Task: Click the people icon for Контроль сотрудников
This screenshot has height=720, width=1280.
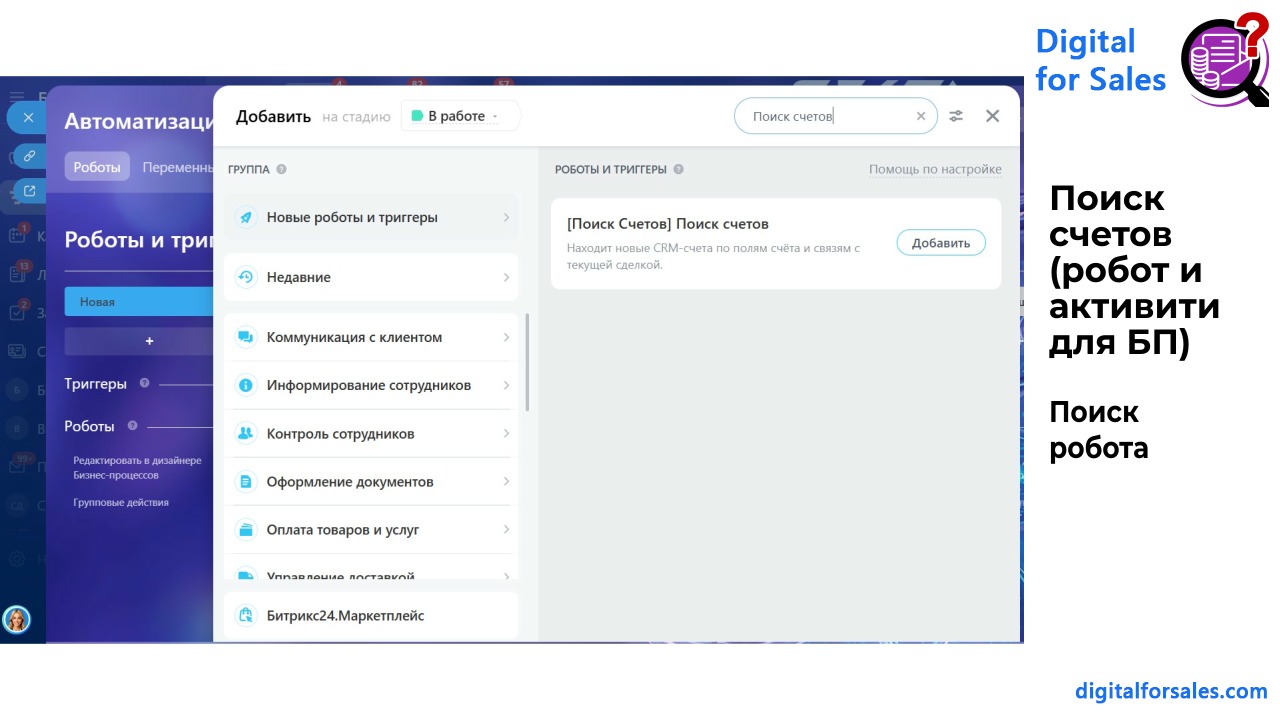Action: [x=245, y=433]
